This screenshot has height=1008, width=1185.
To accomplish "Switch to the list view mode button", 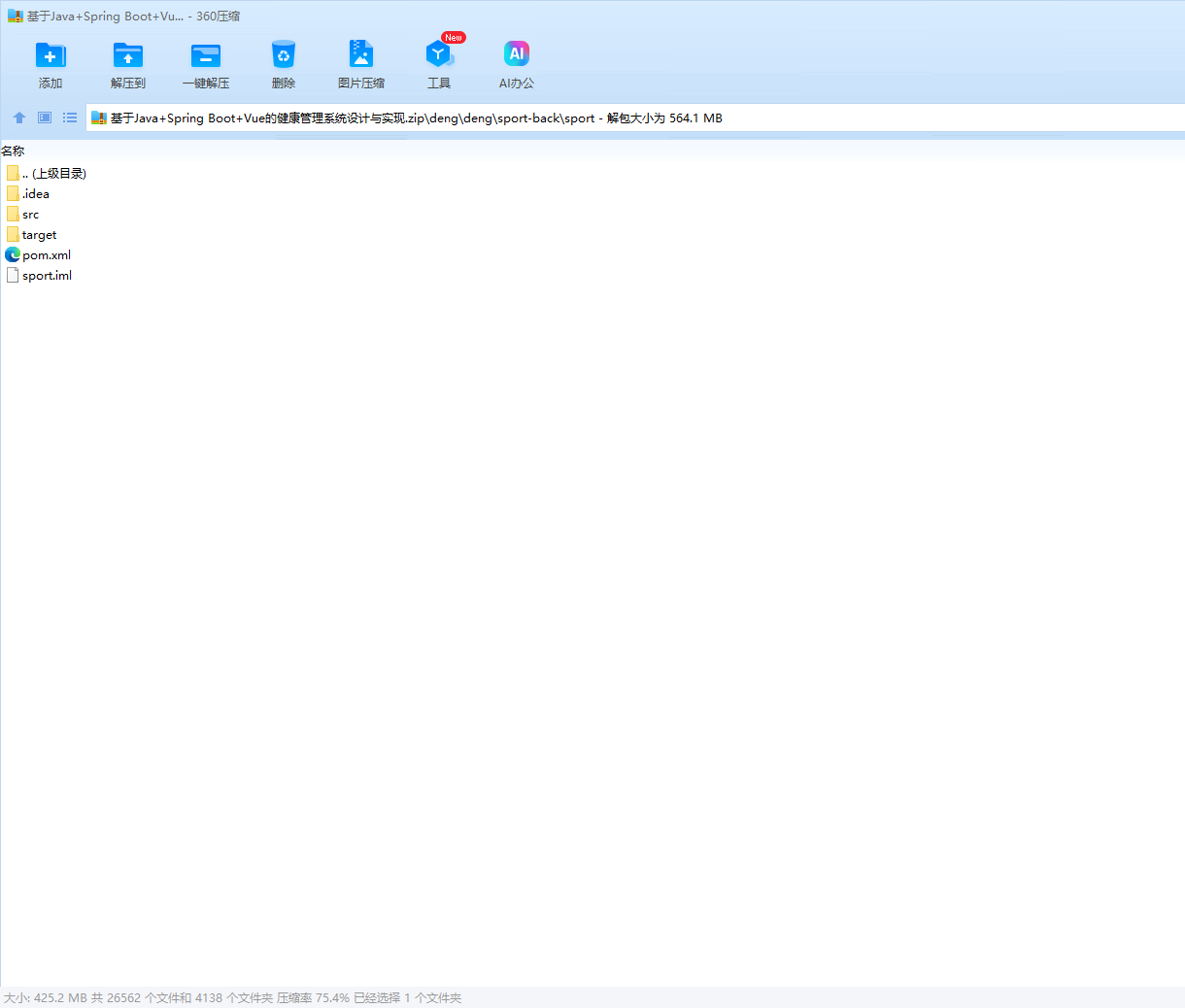I will pos(70,118).
